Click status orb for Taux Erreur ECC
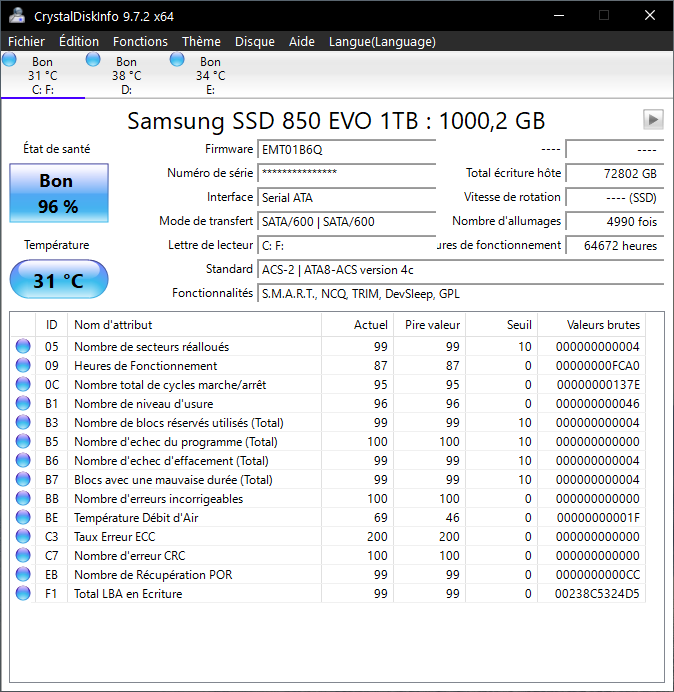Image resolution: width=674 pixels, height=692 pixels. point(23,536)
